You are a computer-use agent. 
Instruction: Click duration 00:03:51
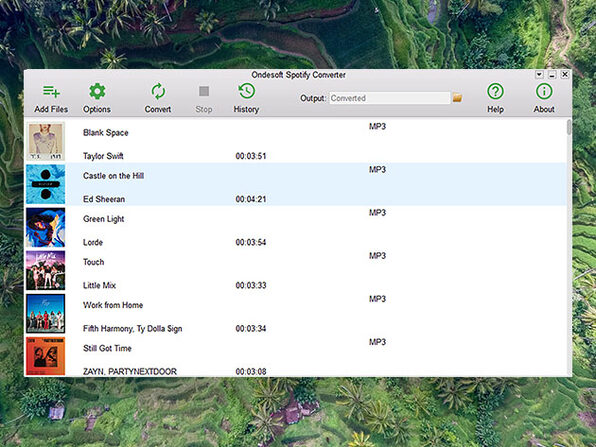coord(251,156)
